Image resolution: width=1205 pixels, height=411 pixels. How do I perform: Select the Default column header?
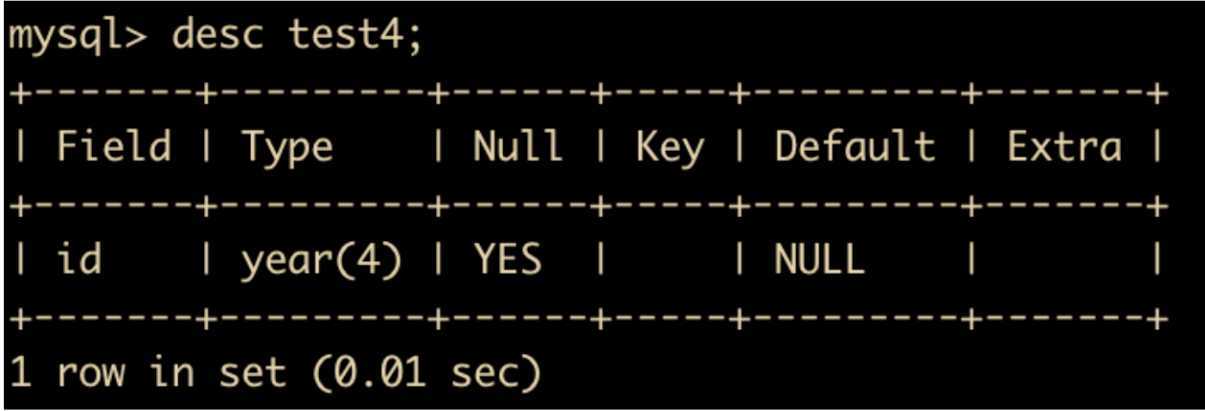[855, 149]
